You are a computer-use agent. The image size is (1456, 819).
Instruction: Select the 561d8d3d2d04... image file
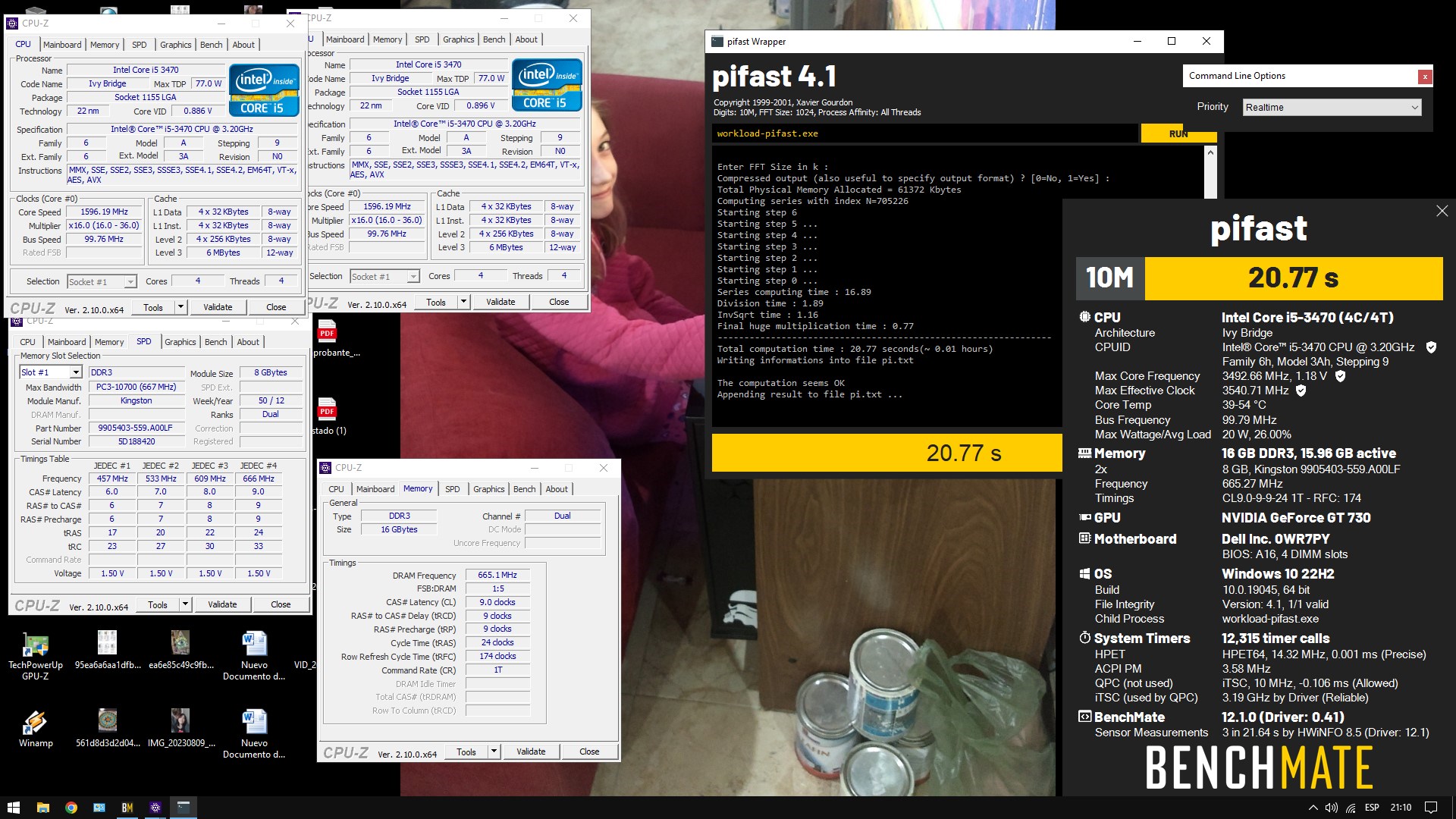108,729
